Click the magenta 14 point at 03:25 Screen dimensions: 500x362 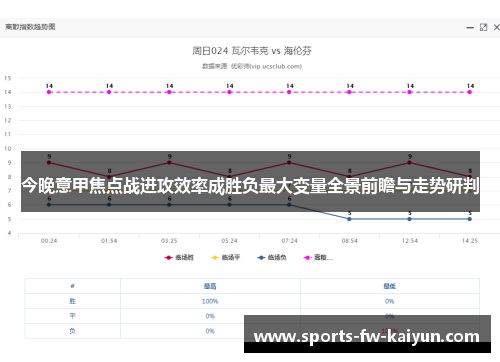pos(169,92)
